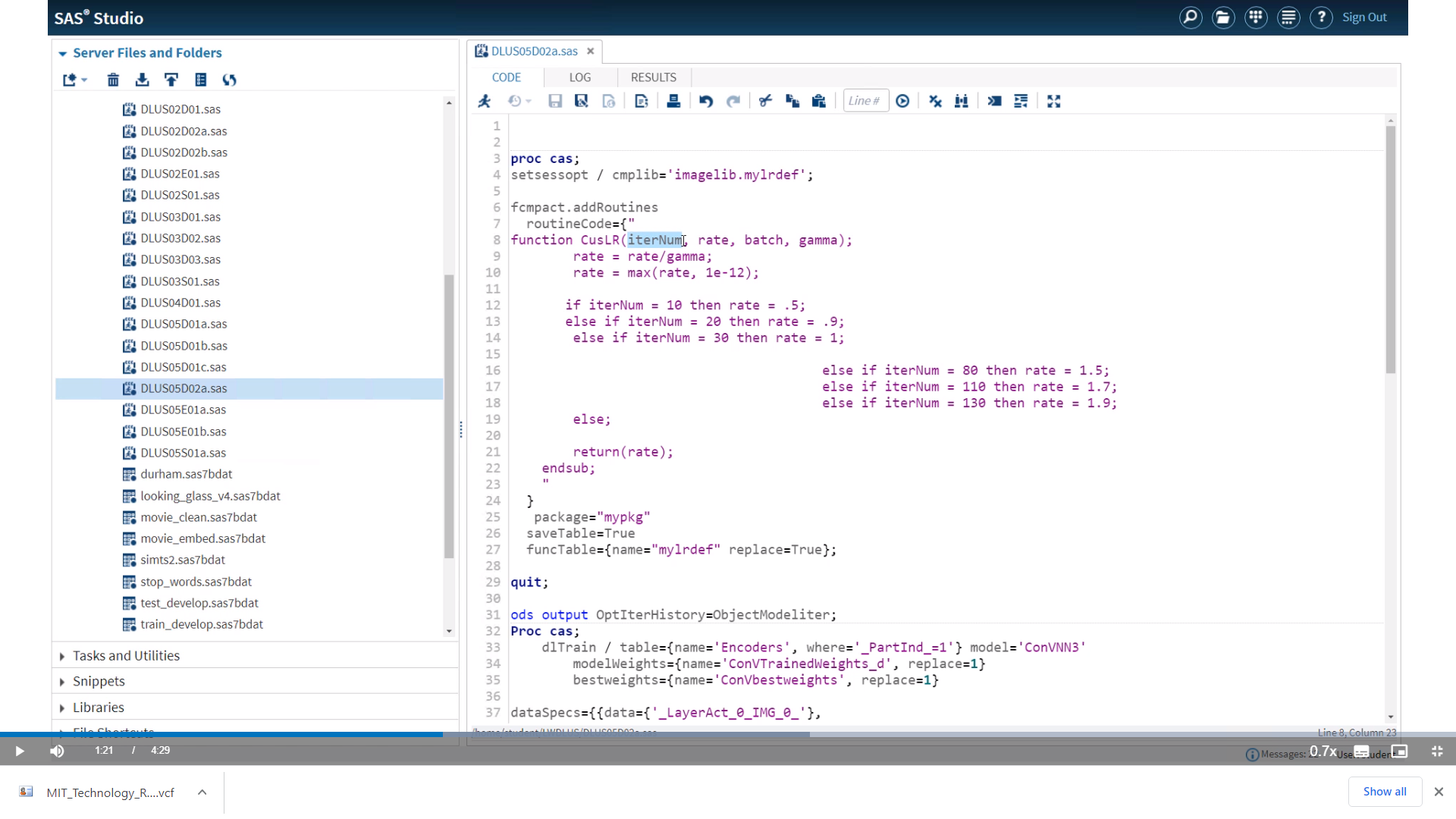Screen dimensions: 1456x819
Task: Click the Refresh icon in files pane
Action: coord(230,80)
